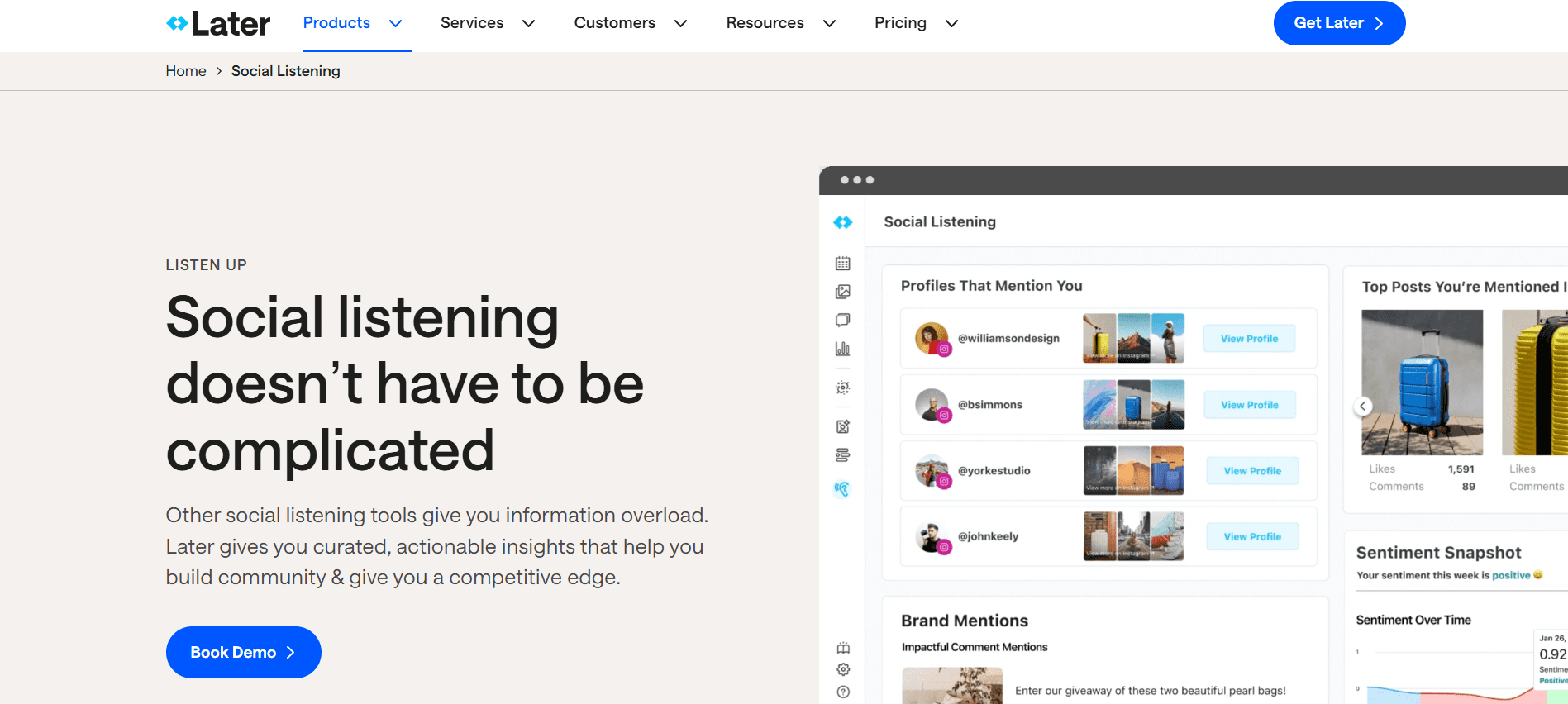Open the analytics bar chart icon
The width and height of the screenshot is (1568, 704).
[842, 349]
